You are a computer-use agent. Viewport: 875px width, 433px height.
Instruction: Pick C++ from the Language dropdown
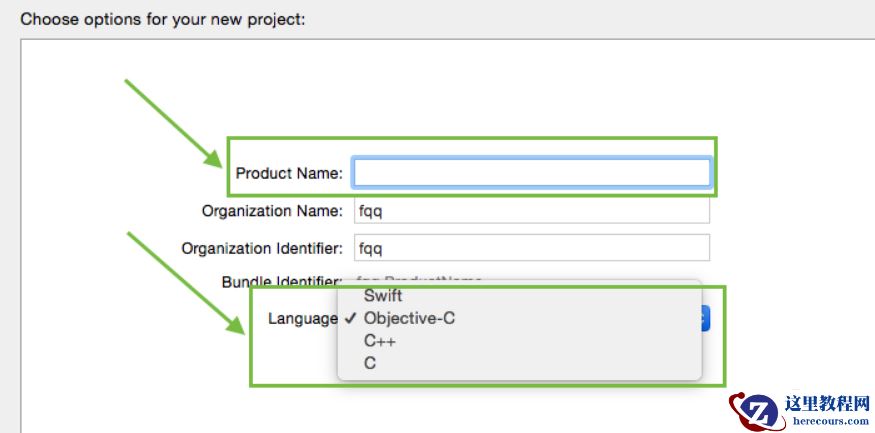tap(380, 341)
